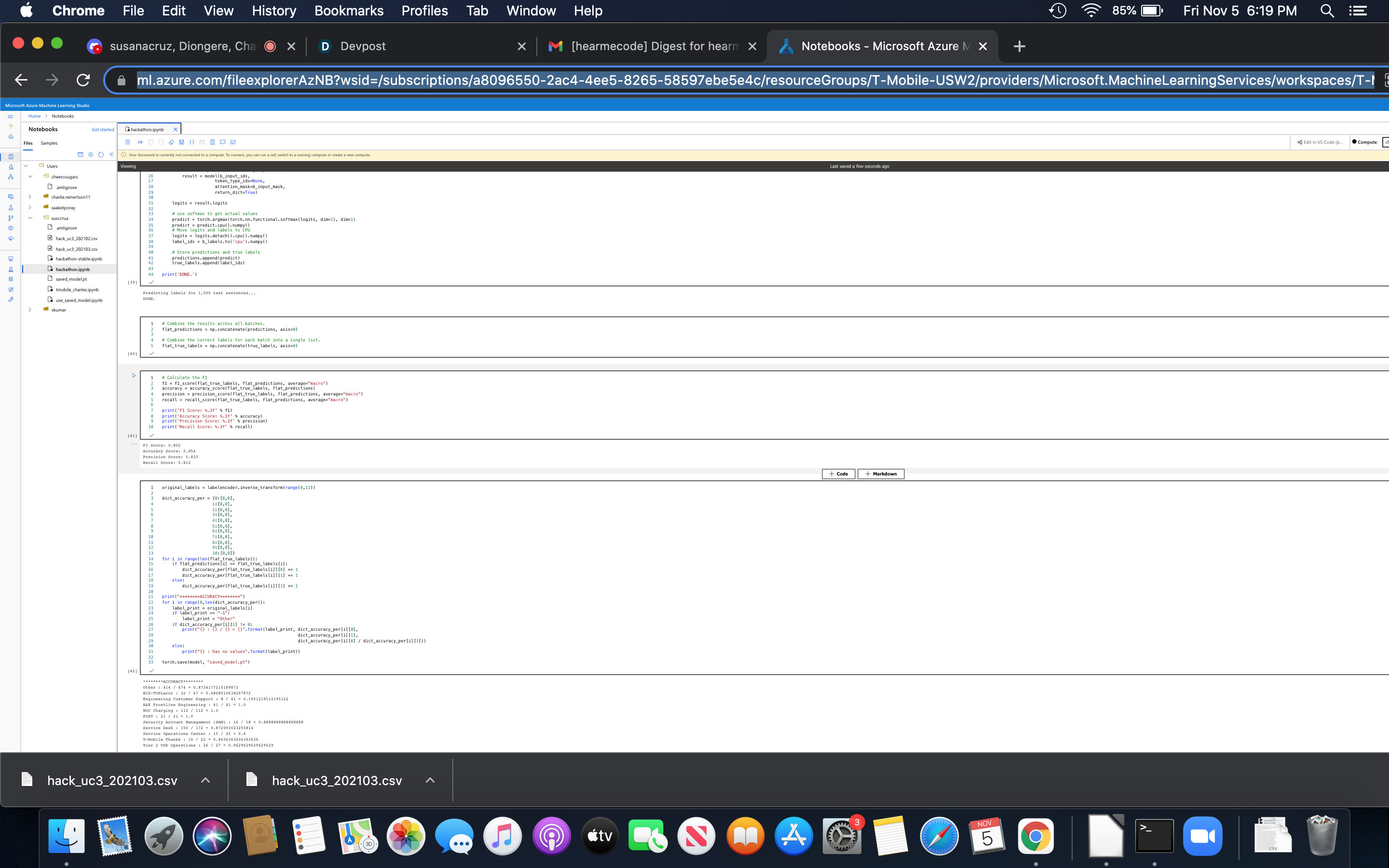Viewport: 1389px width, 868px height.
Task: Toggle the left navigation hamburger menu
Action: tap(10, 117)
